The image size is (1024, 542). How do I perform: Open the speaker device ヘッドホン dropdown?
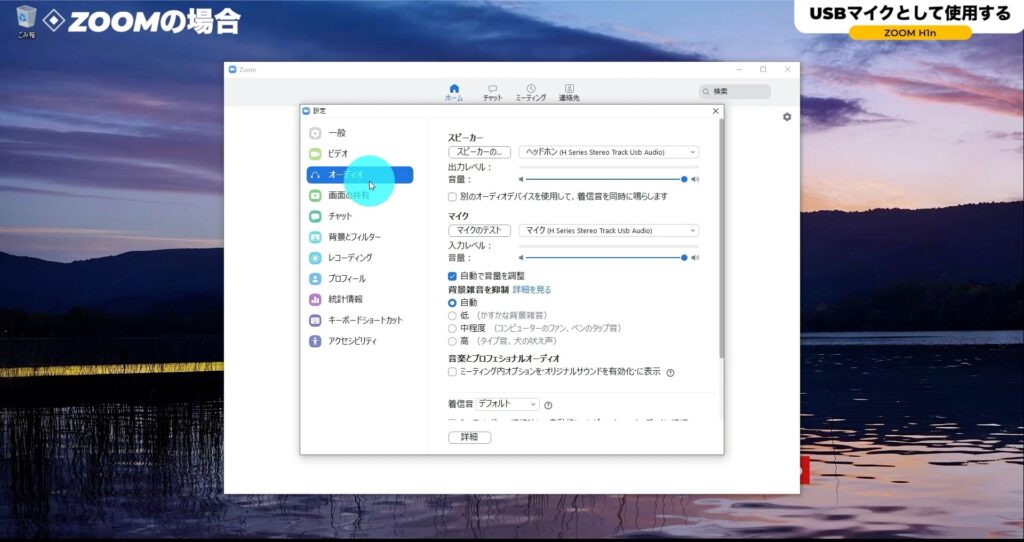(609, 152)
